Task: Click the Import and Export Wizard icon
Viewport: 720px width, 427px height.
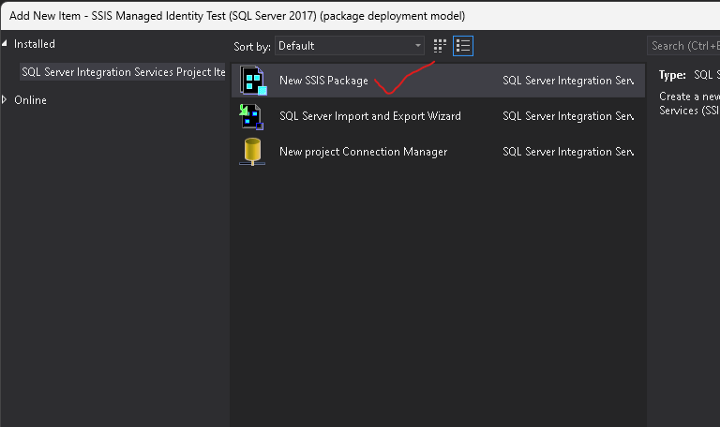Action: pos(252,117)
